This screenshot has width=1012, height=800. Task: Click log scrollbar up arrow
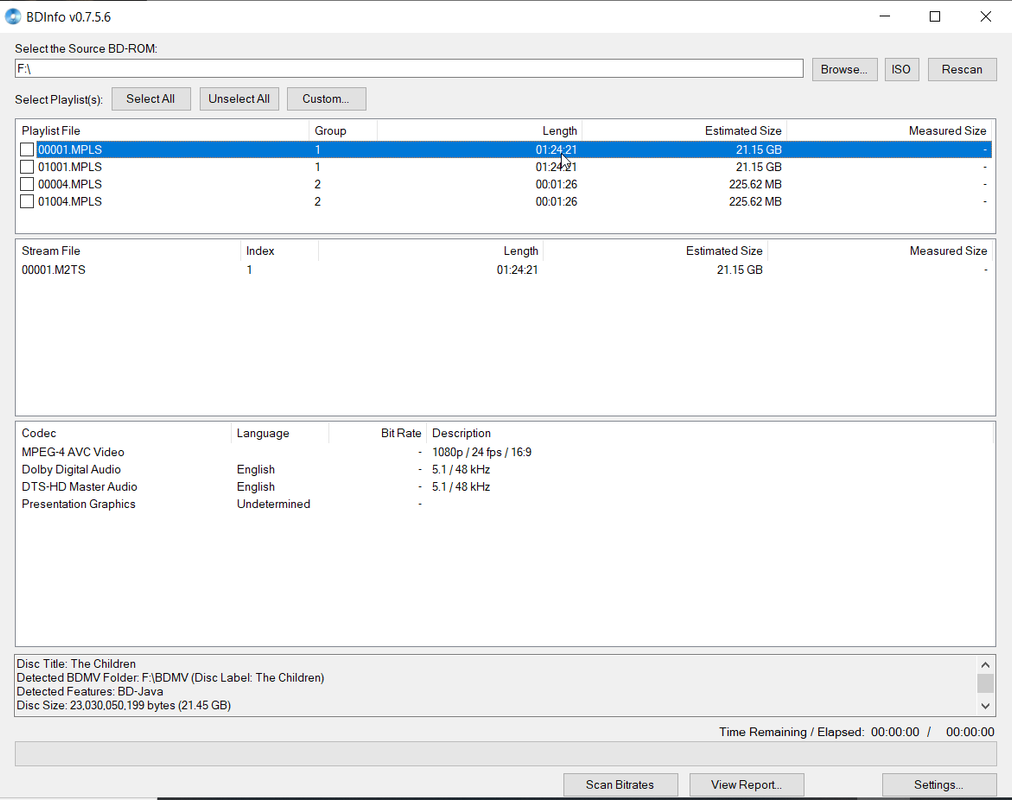click(985, 665)
